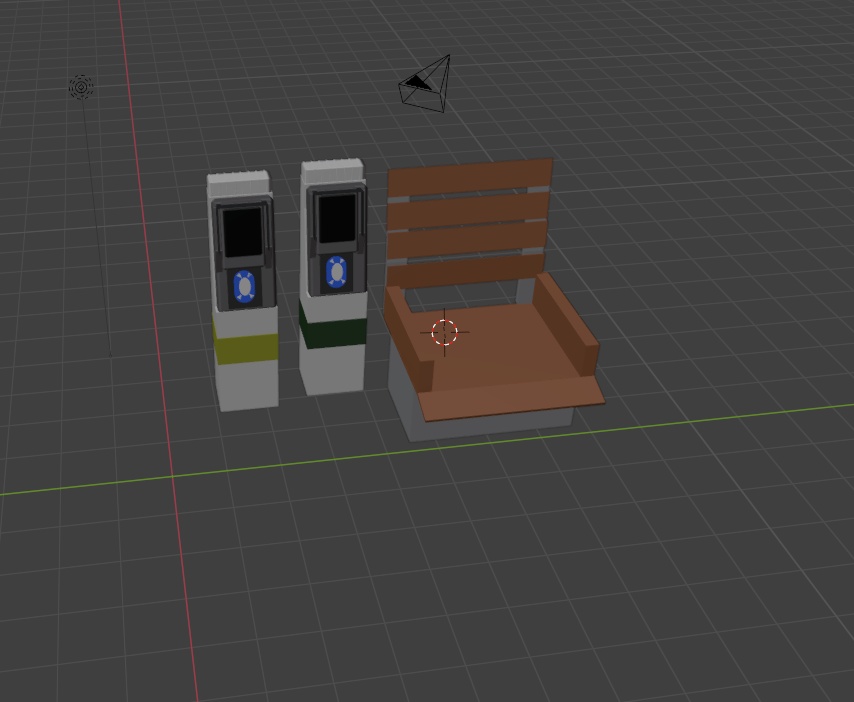This screenshot has height=702, width=854.
Task: Click the black screen on the yellow-striped kiosk
Action: tap(242, 231)
